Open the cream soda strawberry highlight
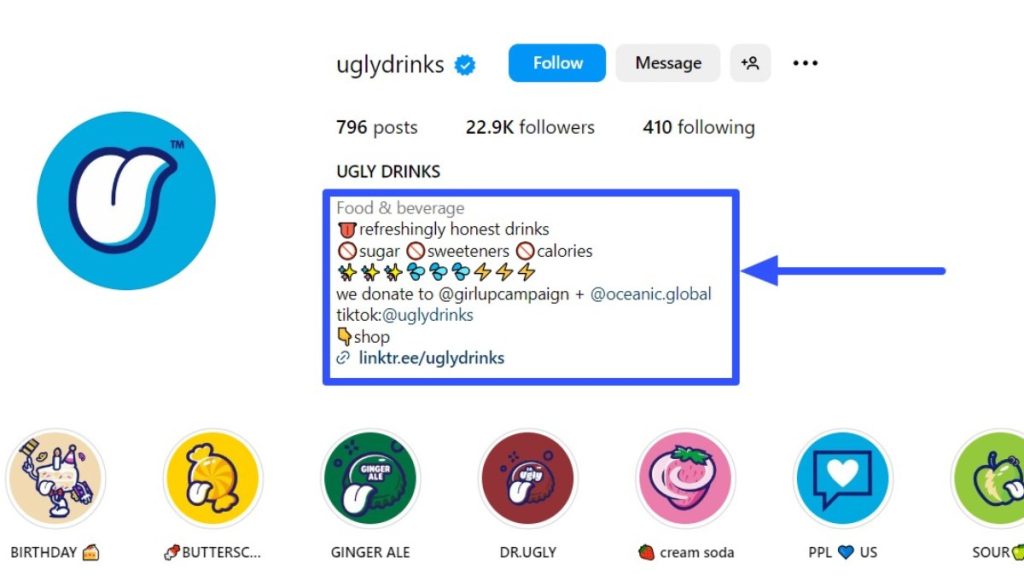Image resolution: width=1024 pixels, height=587 pixels. pos(685,479)
